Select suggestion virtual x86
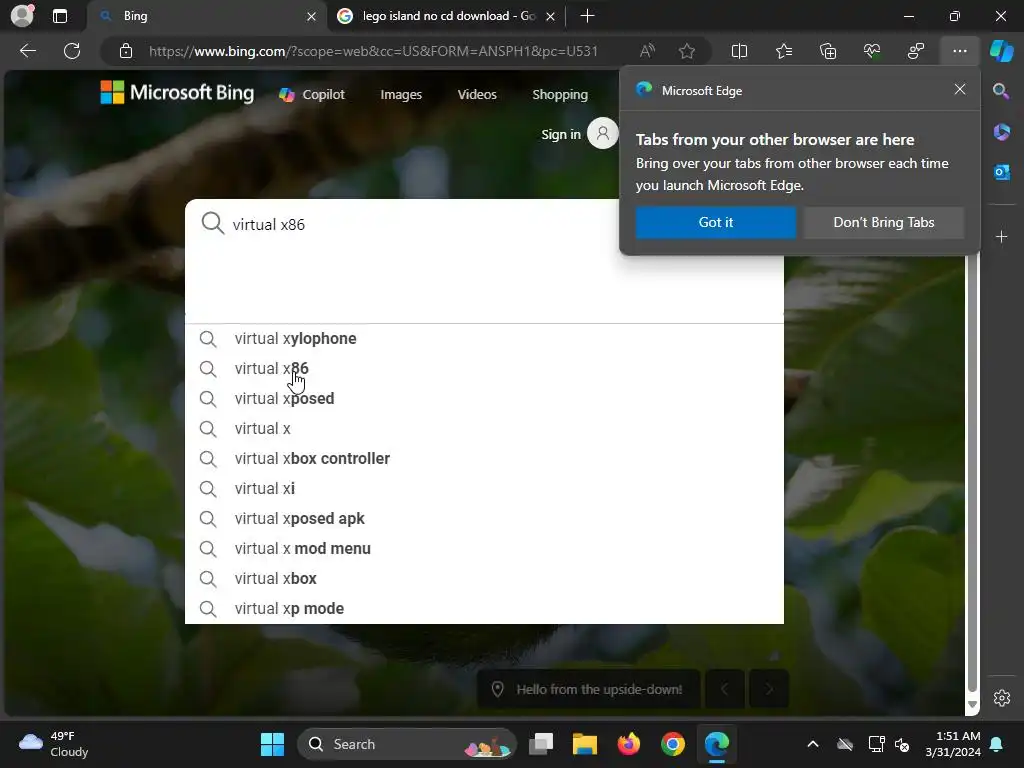The width and height of the screenshot is (1024, 768). click(484, 368)
